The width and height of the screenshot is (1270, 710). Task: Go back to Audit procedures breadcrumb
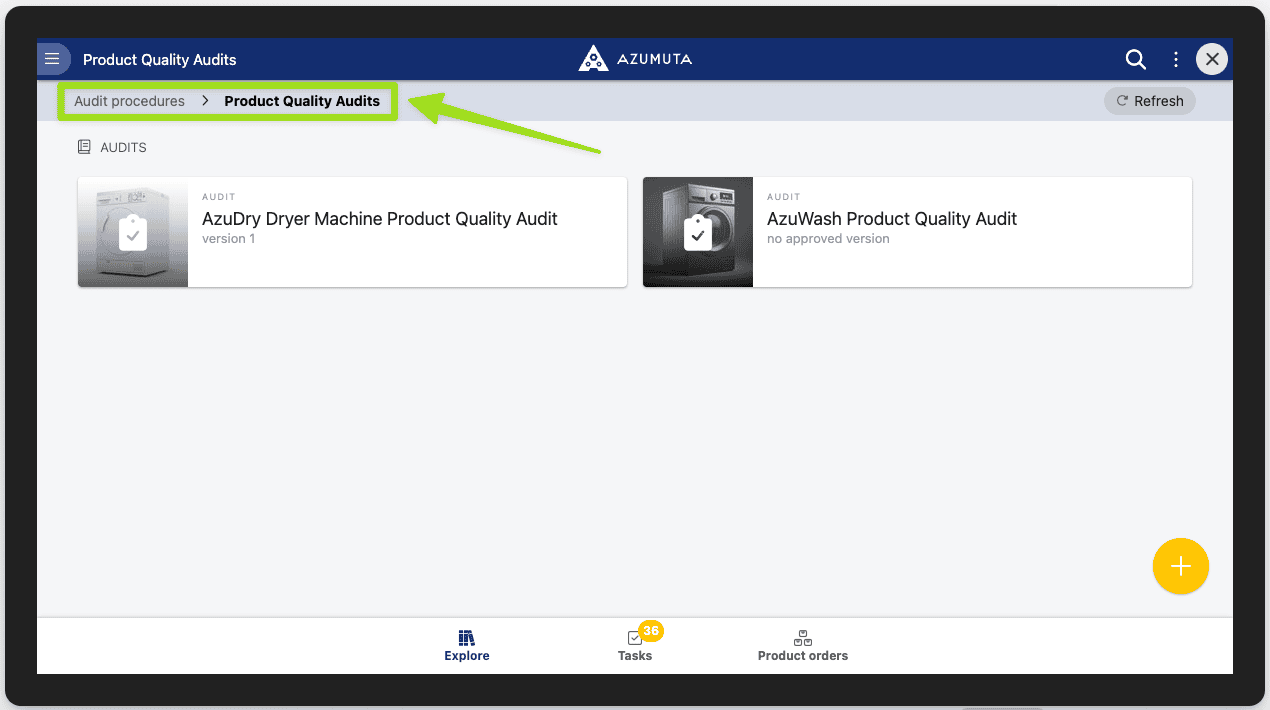pos(129,101)
